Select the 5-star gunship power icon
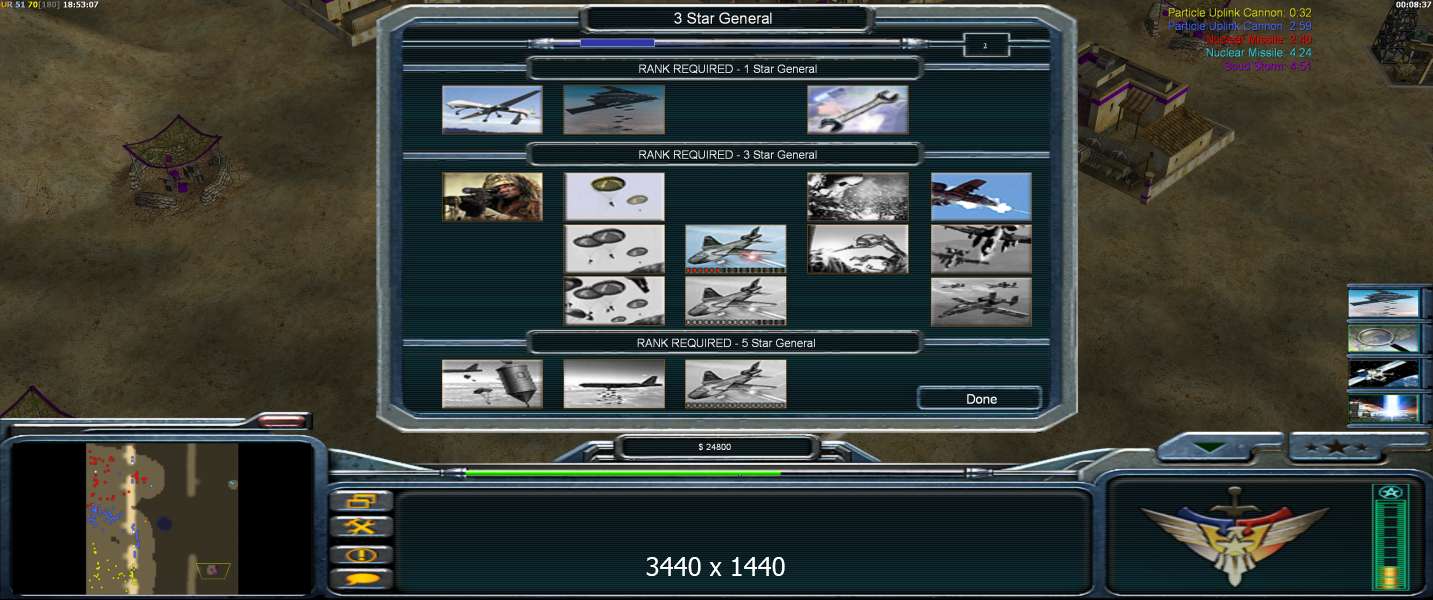Viewport: 1433px width, 600px height. coord(736,384)
